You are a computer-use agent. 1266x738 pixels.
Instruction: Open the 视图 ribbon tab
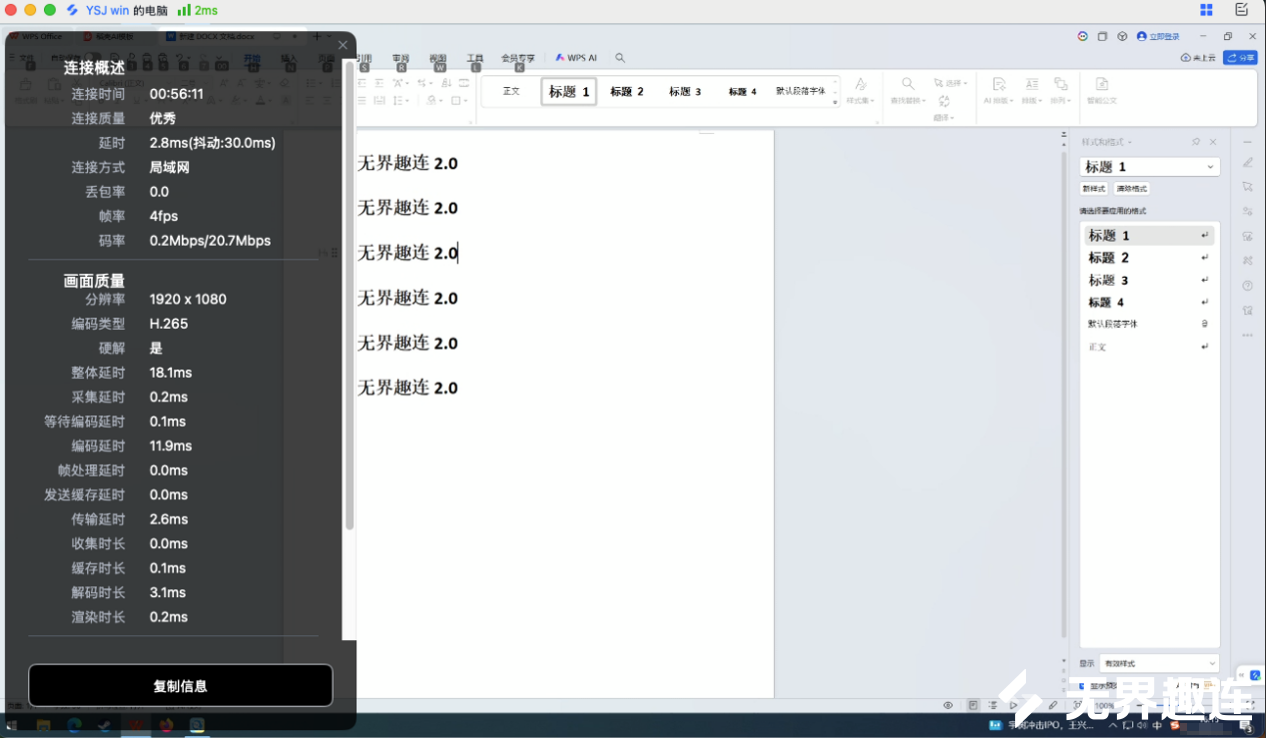pos(438,58)
